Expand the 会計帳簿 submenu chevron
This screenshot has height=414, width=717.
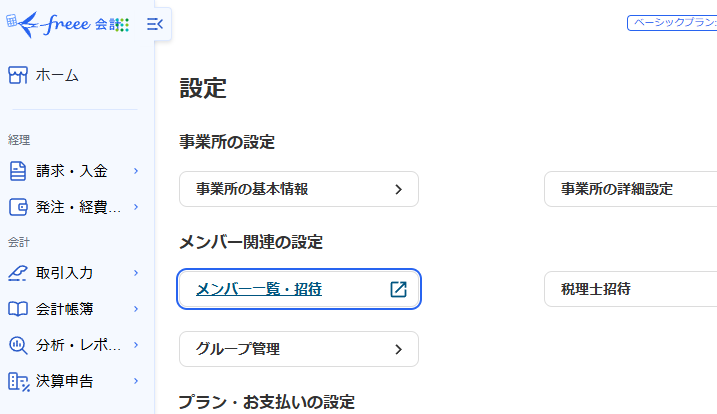coord(136,308)
